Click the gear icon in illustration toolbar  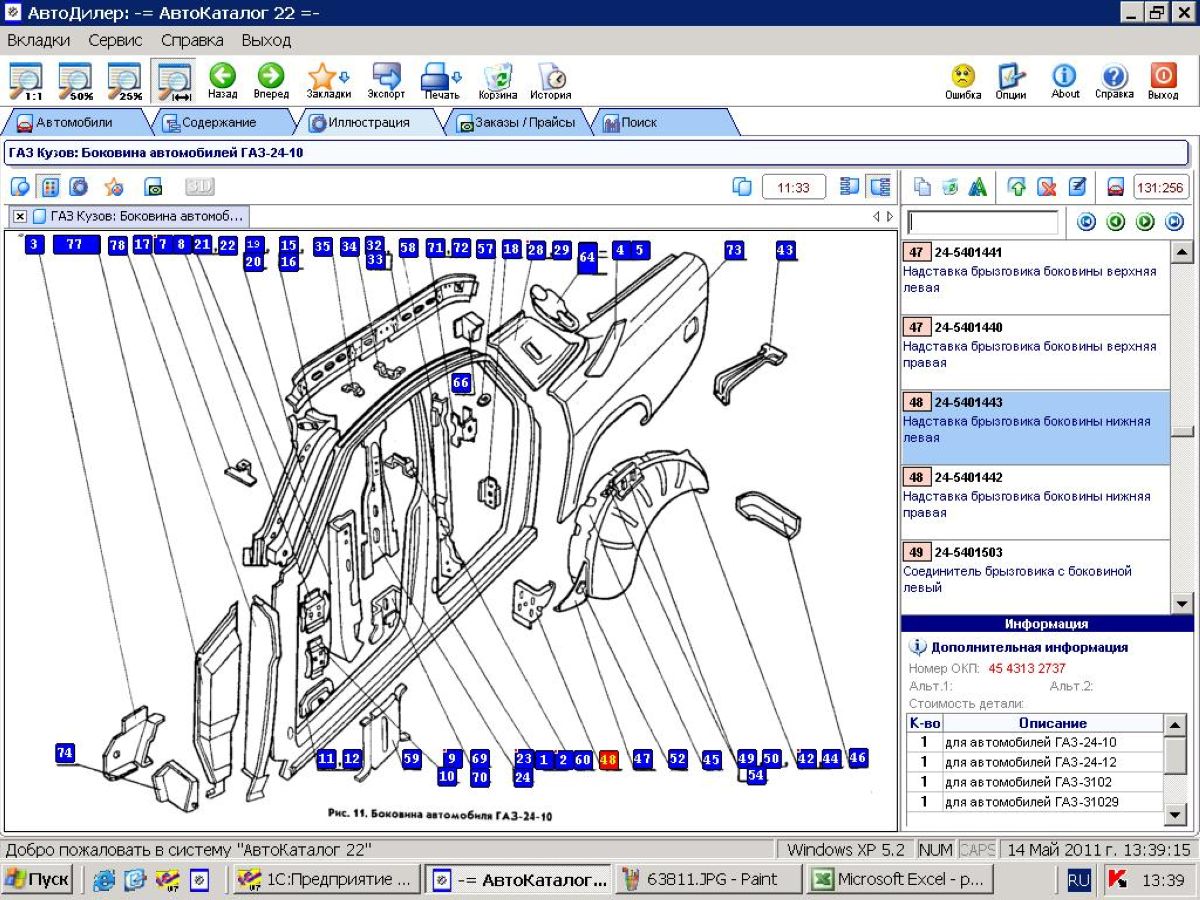pyautogui.click(x=78, y=187)
